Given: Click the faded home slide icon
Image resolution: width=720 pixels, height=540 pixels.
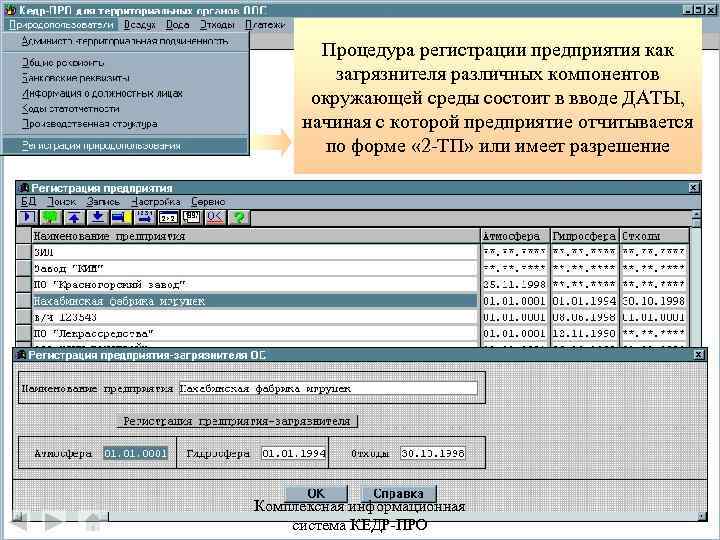Looking at the screenshot, I should click(x=93, y=521).
